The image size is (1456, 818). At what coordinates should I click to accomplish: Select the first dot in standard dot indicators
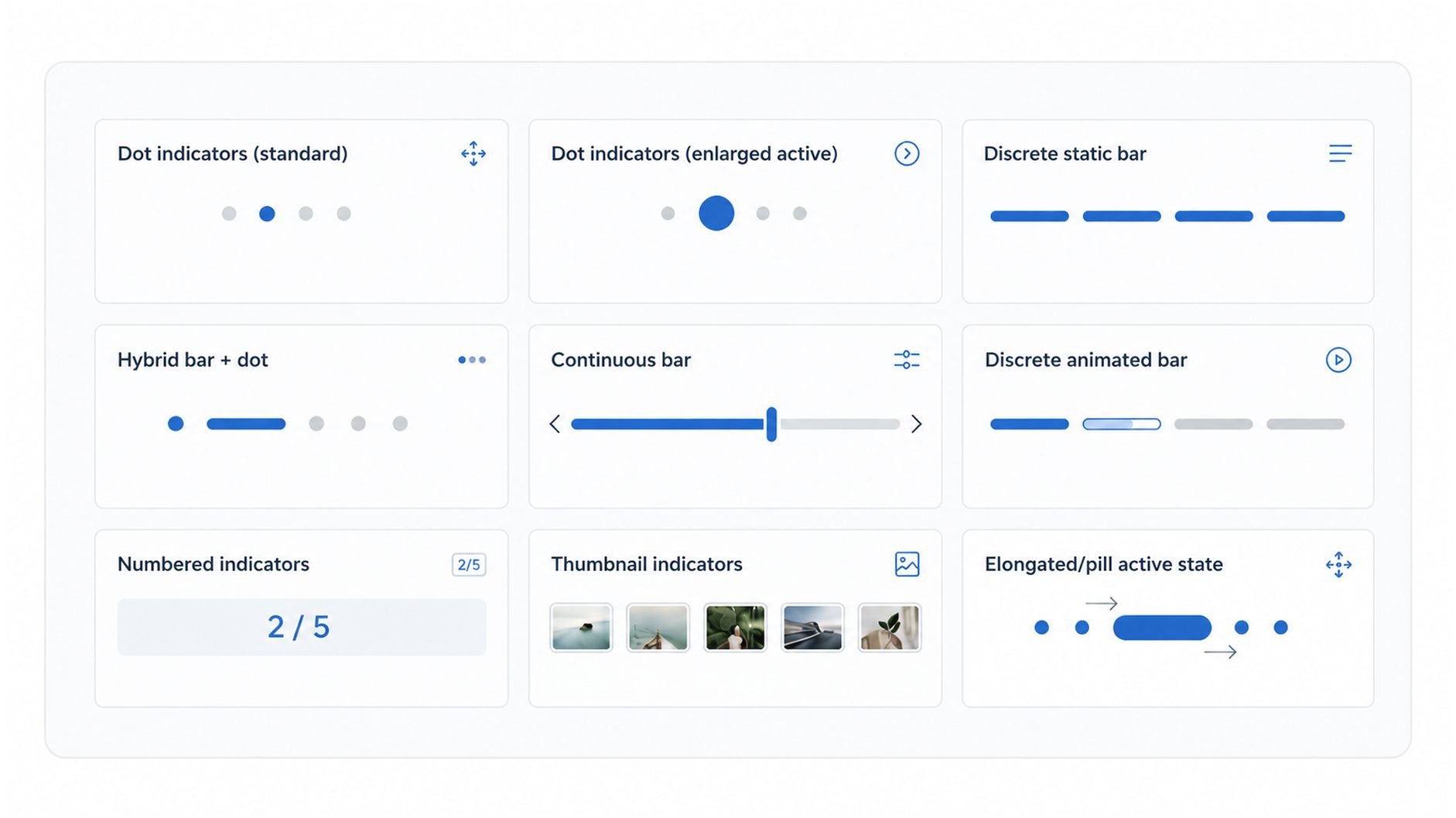point(229,214)
